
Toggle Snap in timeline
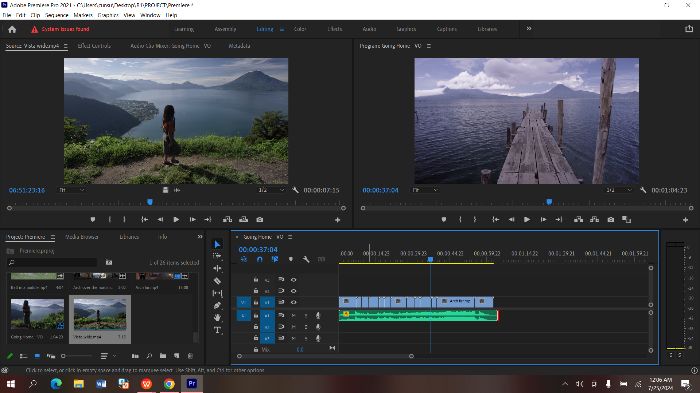260,259
